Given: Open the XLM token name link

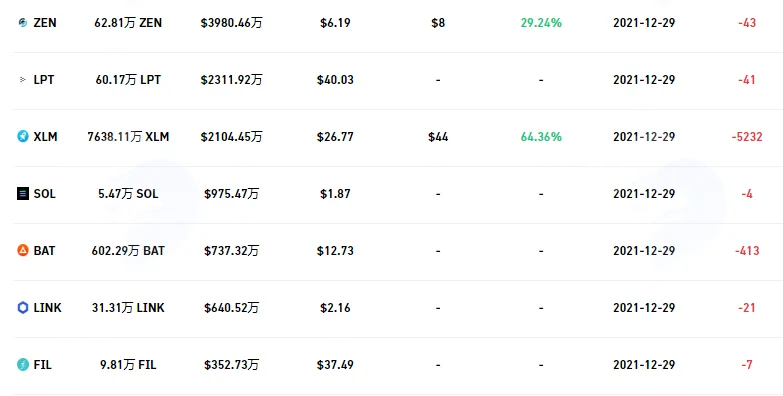Looking at the screenshot, I should click(x=45, y=137).
